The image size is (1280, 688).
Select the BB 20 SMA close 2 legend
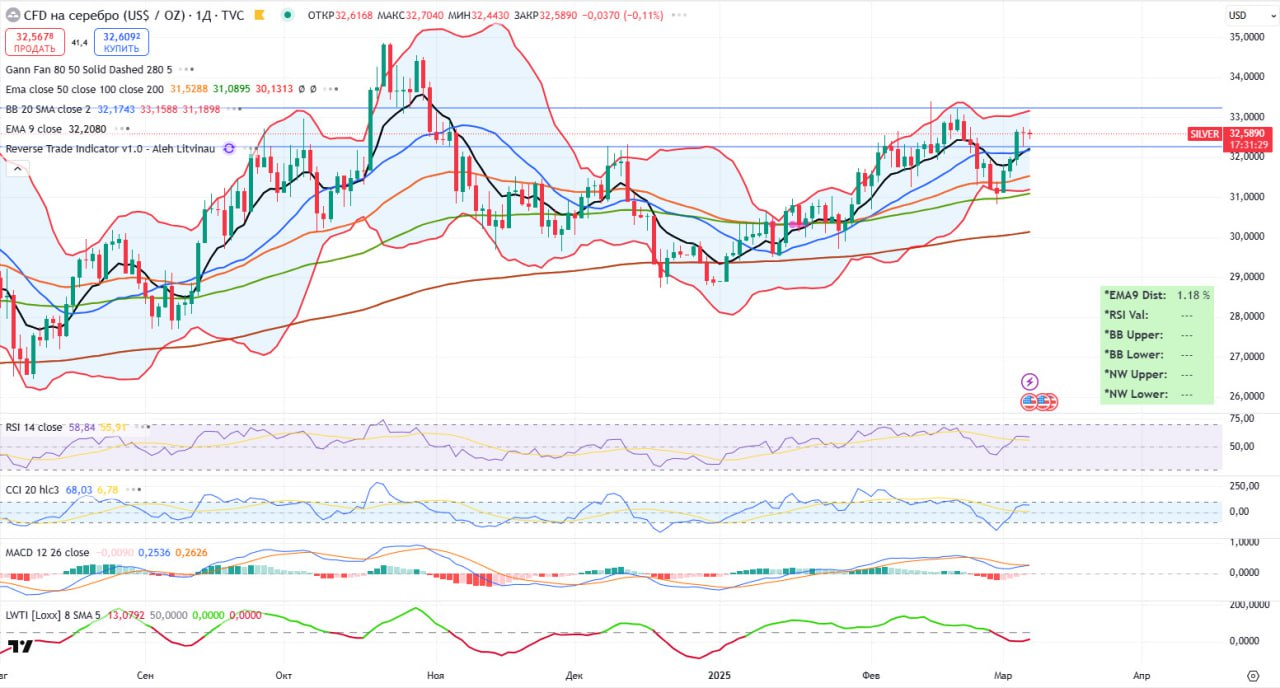coord(48,109)
